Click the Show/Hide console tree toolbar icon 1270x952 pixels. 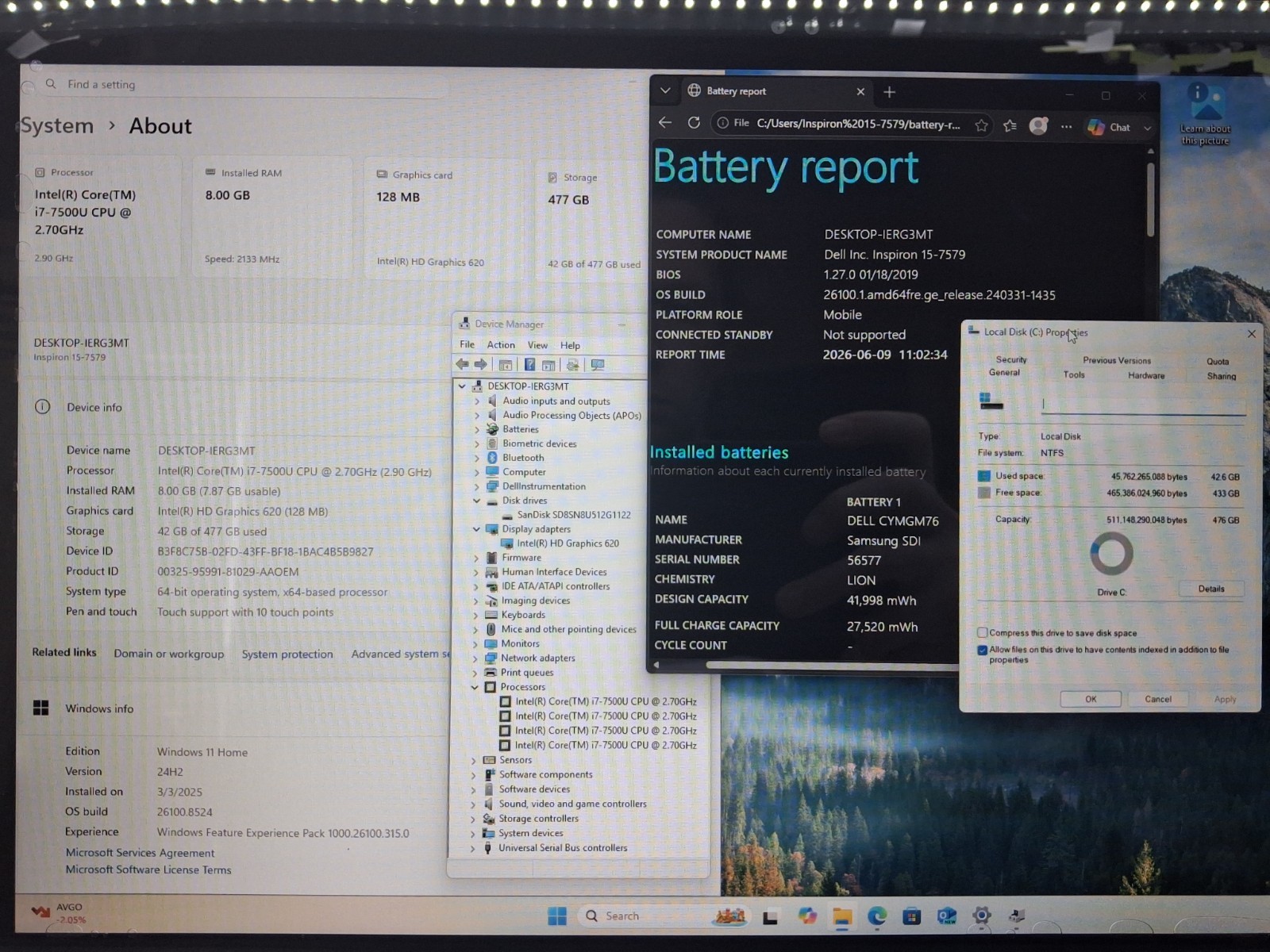click(505, 365)
